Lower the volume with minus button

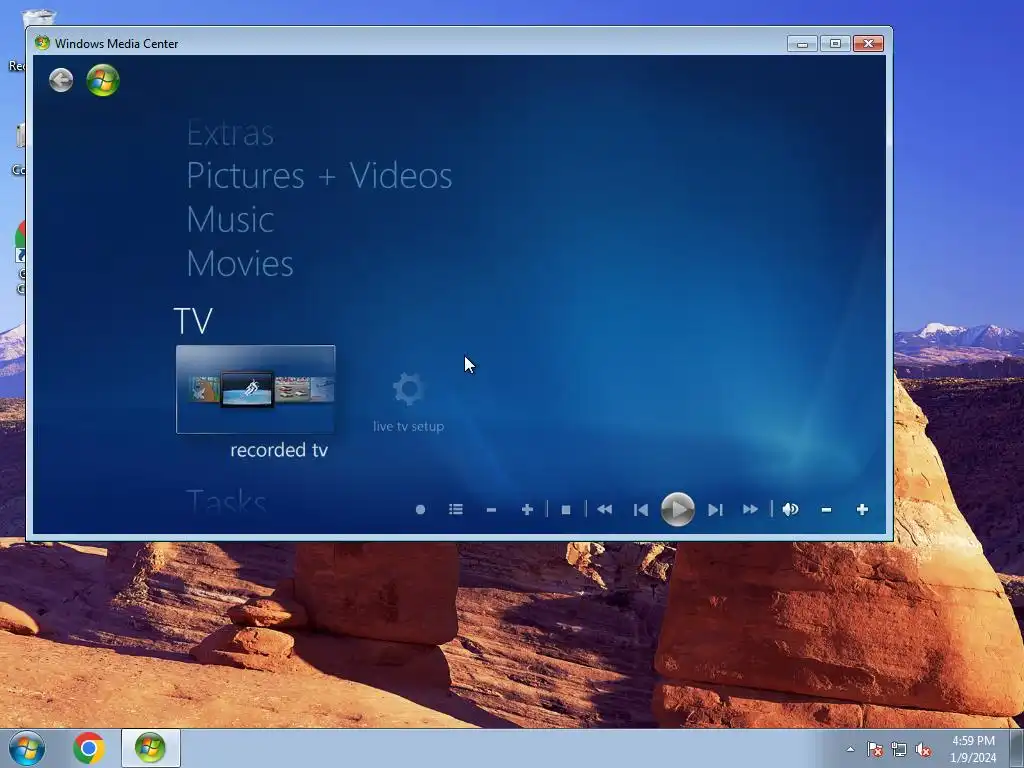[826, 509]
